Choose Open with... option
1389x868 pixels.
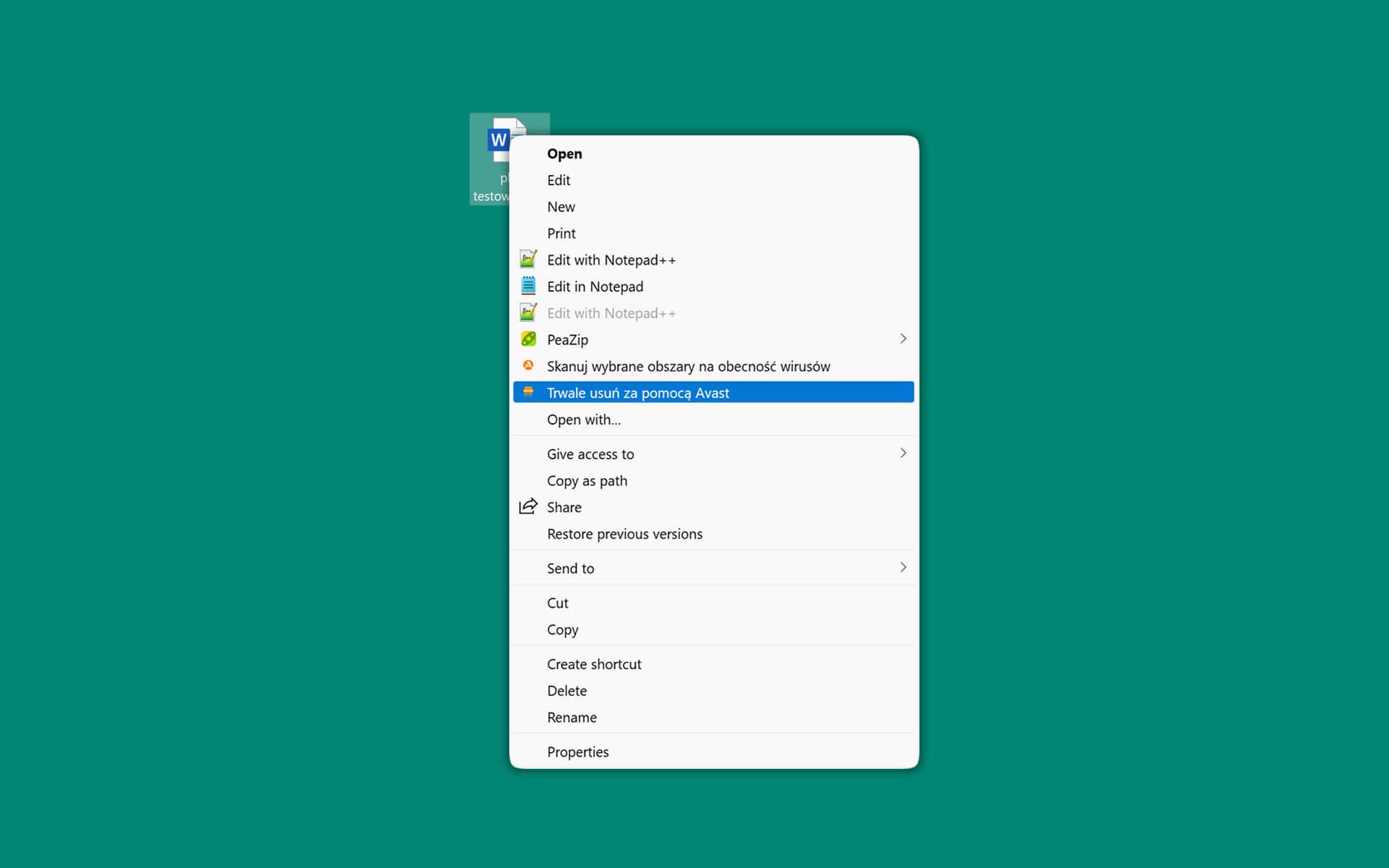coord(583,420)
